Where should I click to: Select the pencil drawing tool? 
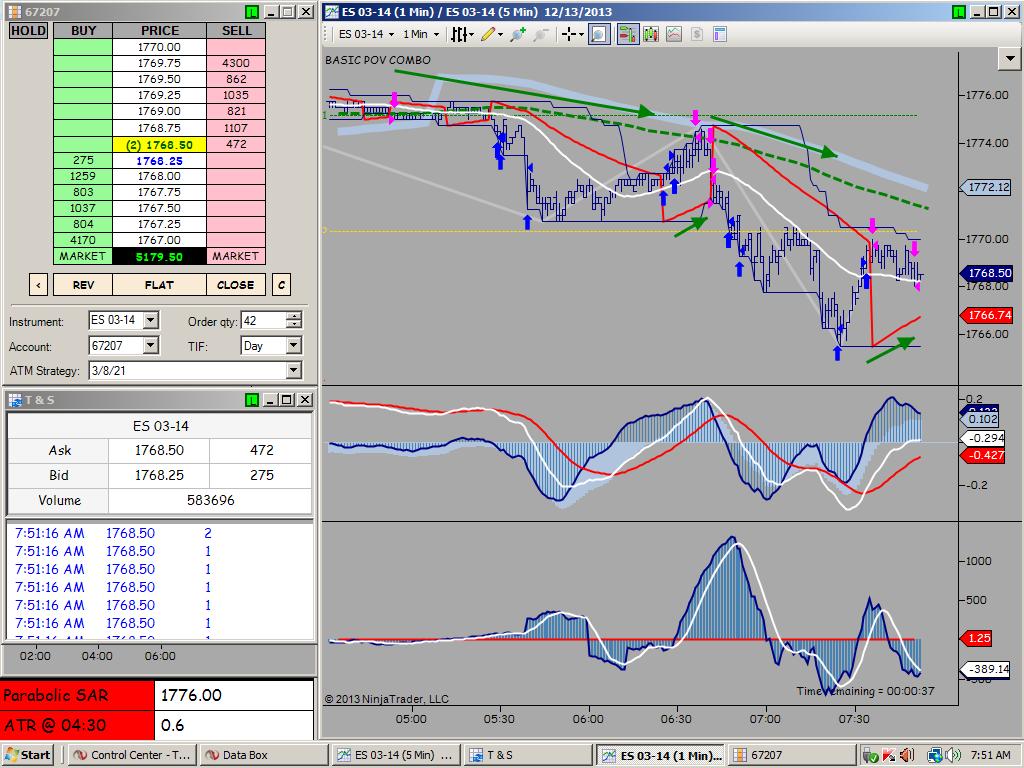click(488, 35)
